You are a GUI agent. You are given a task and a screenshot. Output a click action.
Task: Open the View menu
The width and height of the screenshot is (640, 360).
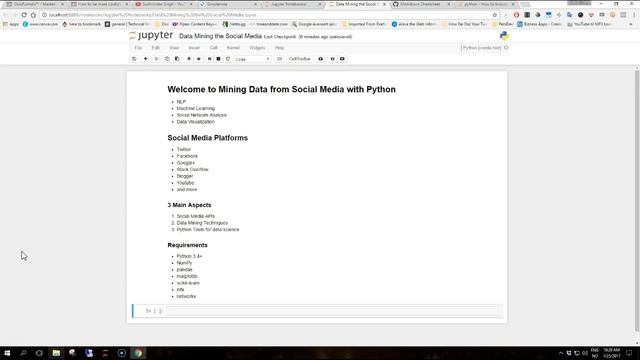pyautogui.click(x=174, y=48)
